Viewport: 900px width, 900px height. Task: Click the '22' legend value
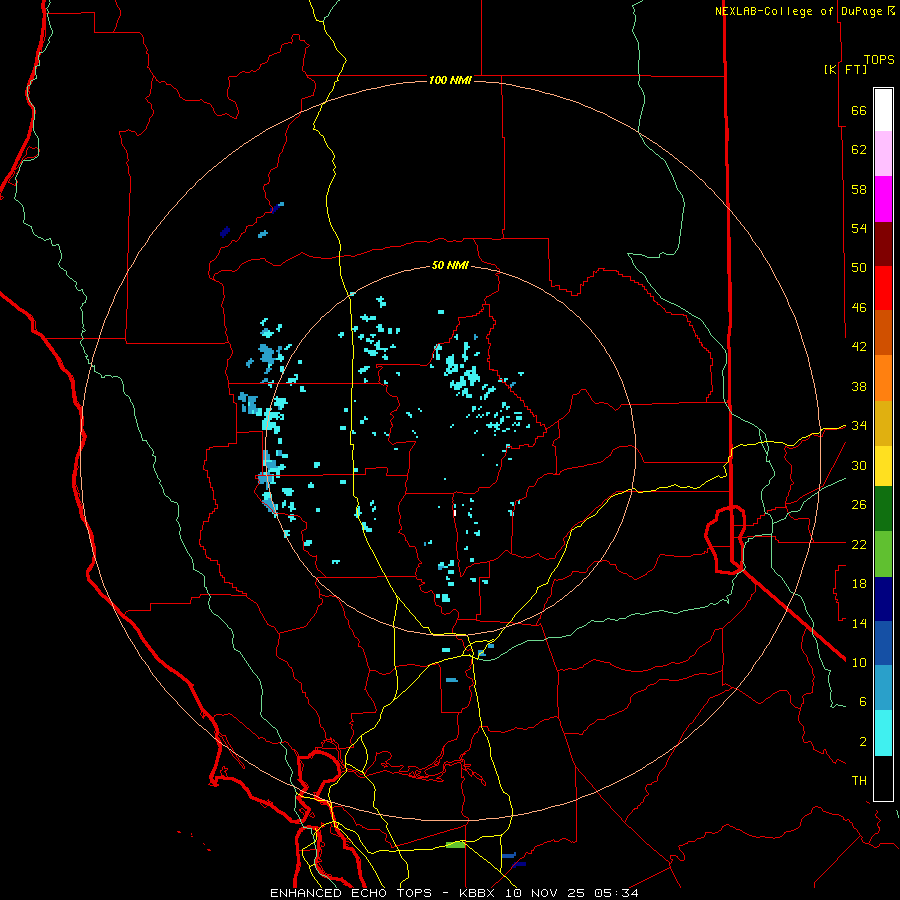click(859, 544)
